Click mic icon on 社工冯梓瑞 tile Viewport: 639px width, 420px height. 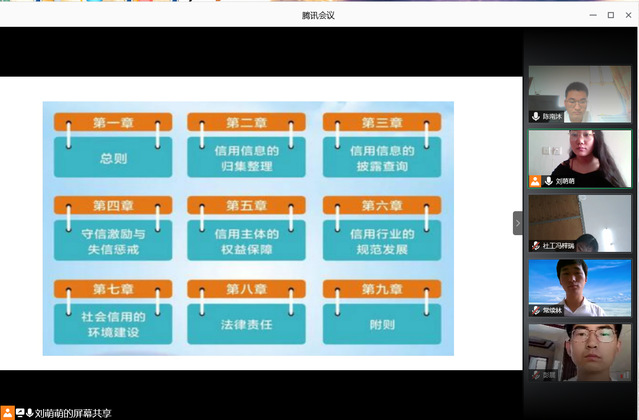535,245
